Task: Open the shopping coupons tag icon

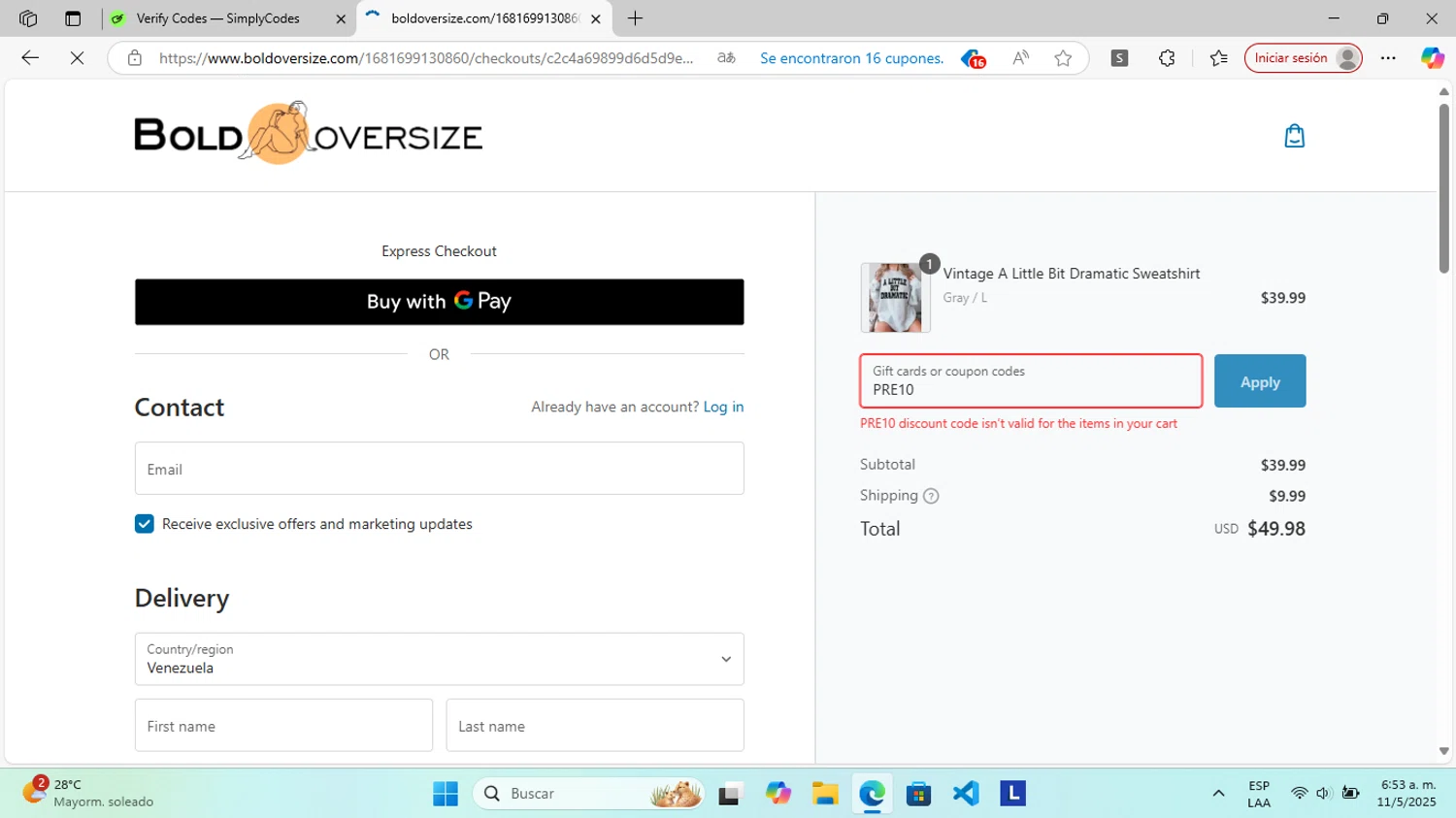Action: tap(973, 58)
